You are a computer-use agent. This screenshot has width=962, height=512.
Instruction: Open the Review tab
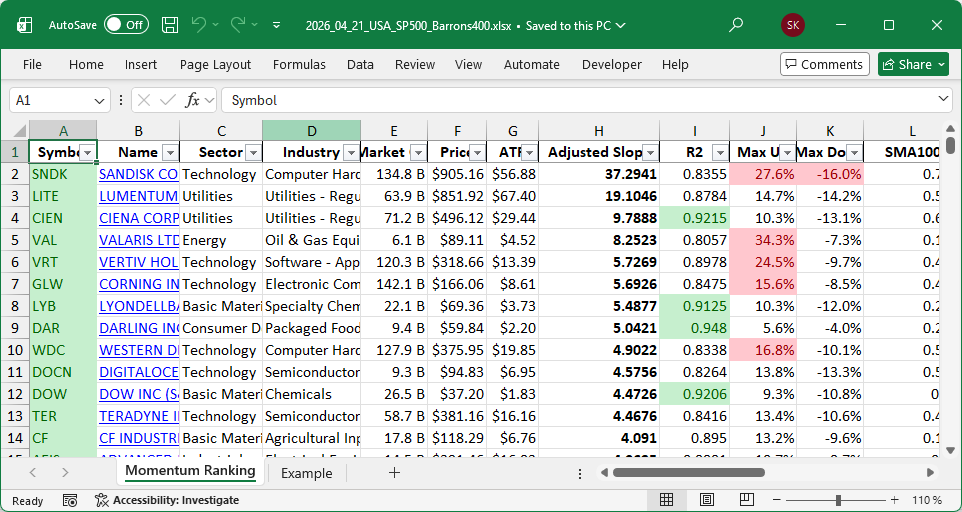click(415, 64)
